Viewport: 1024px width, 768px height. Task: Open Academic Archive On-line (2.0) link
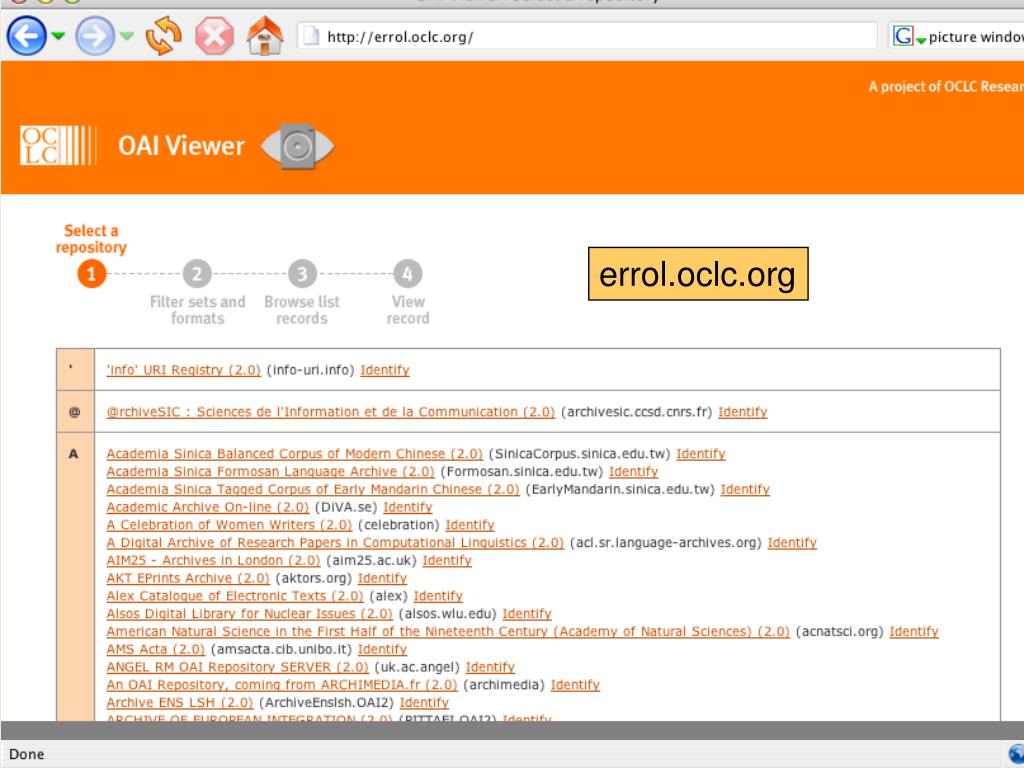pos(208,507)
